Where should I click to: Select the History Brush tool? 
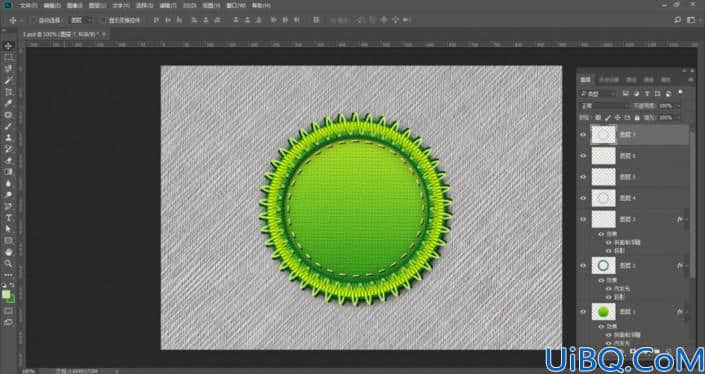coord(9,149)
